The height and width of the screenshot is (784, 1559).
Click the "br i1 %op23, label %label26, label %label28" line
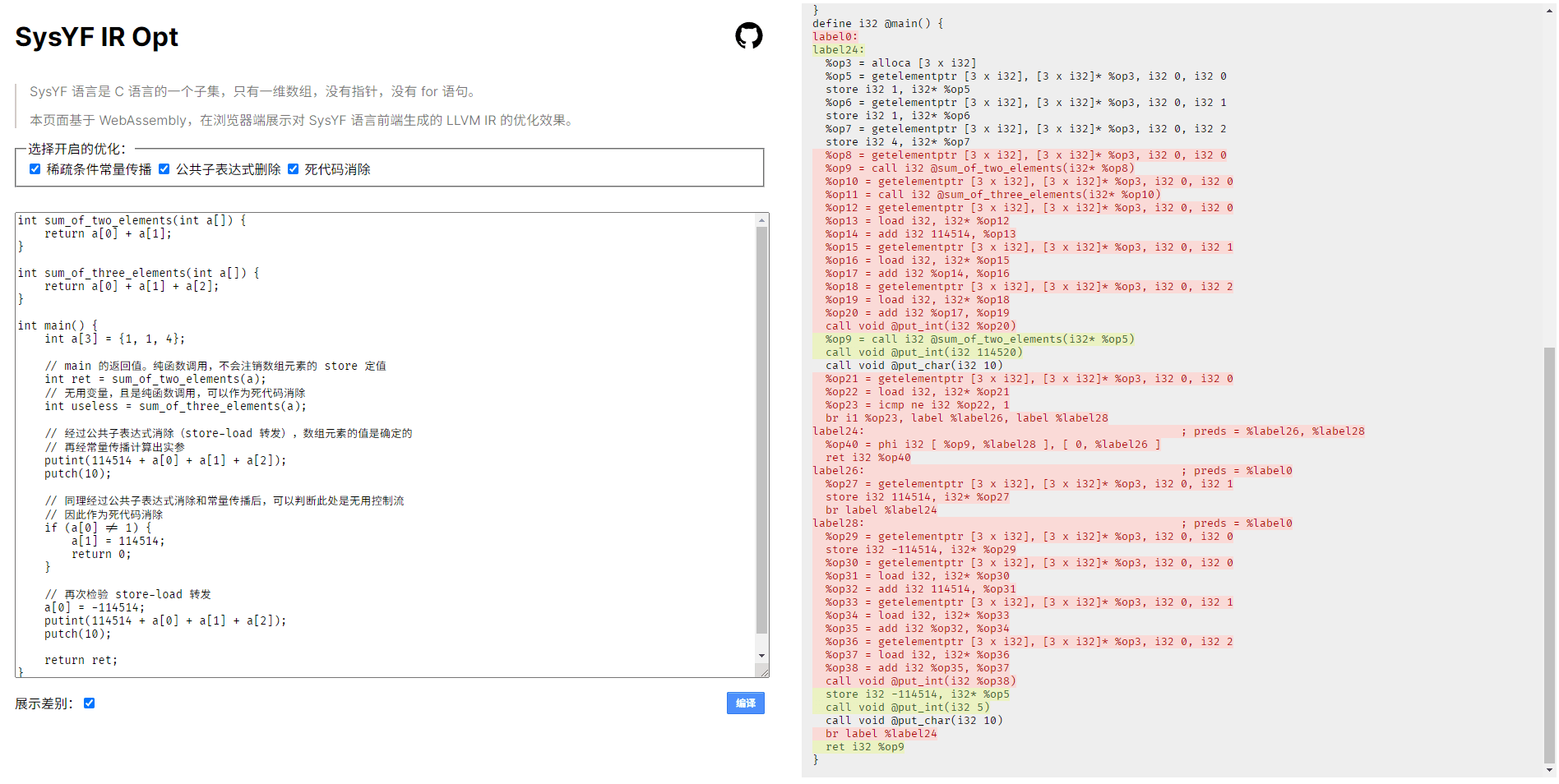pos(966,418)
